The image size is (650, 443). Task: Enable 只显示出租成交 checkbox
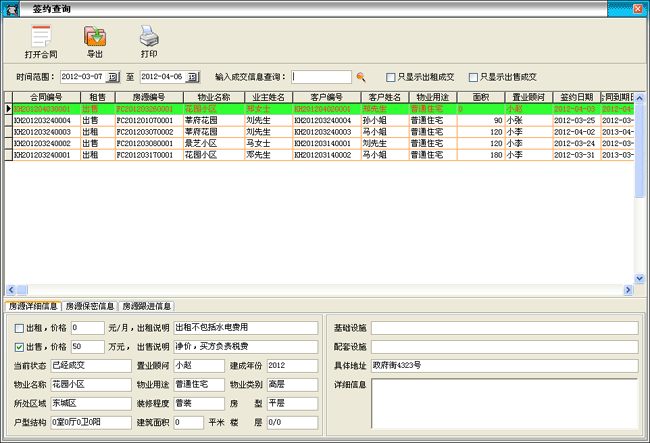(x=391, y=76)
